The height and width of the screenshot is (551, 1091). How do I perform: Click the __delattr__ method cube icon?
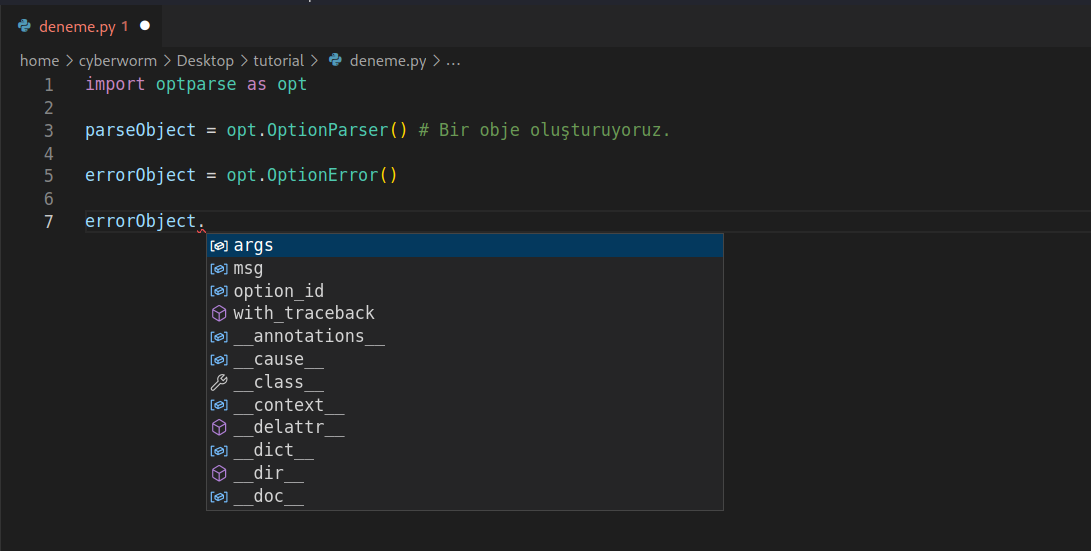(219, 428)
